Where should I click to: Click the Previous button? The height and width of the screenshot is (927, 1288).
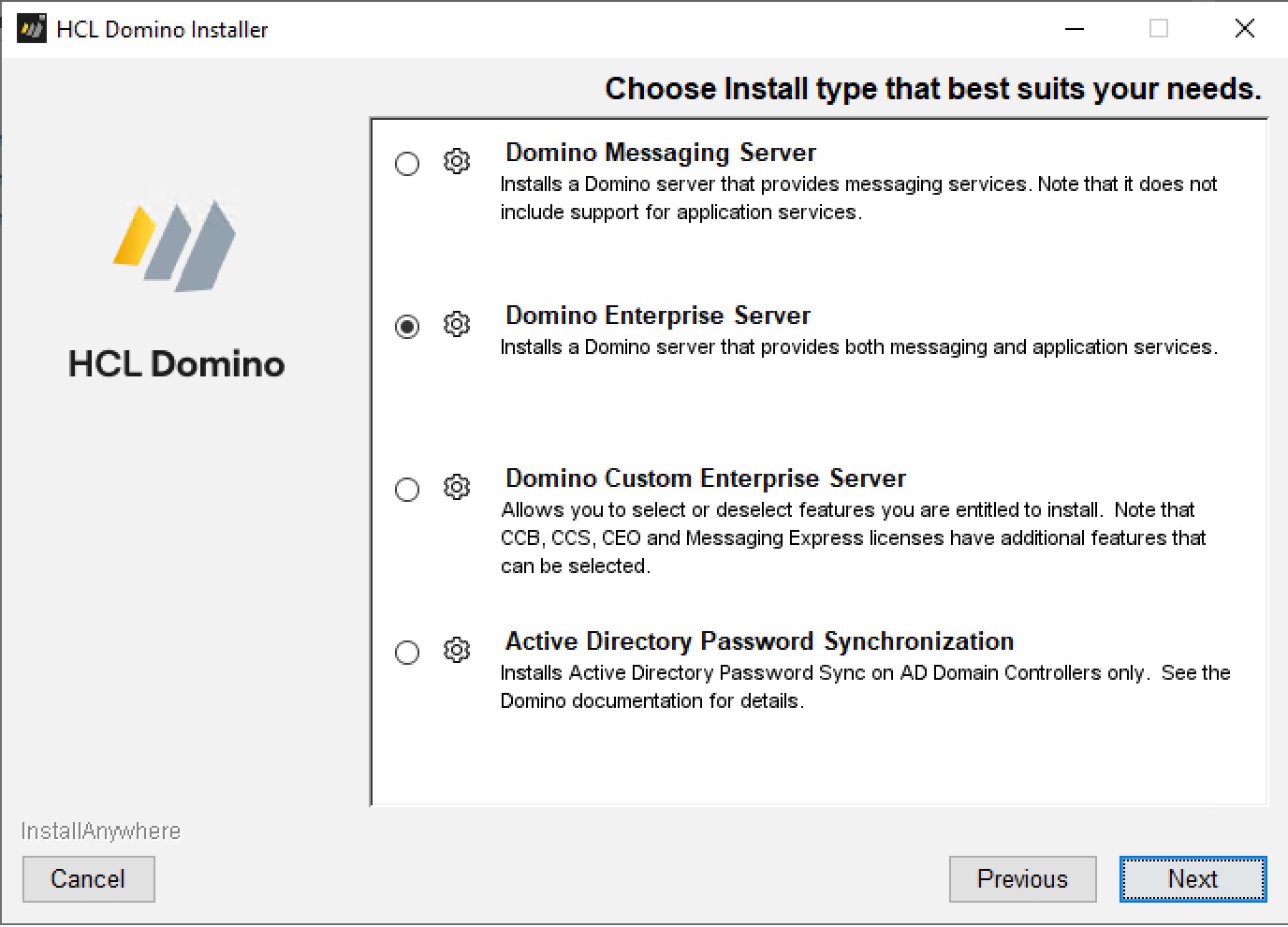pos(1022,879)
